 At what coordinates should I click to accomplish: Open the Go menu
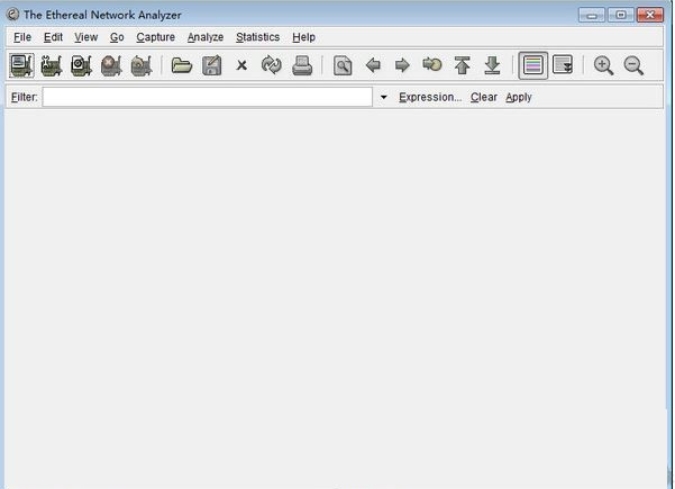117,37
